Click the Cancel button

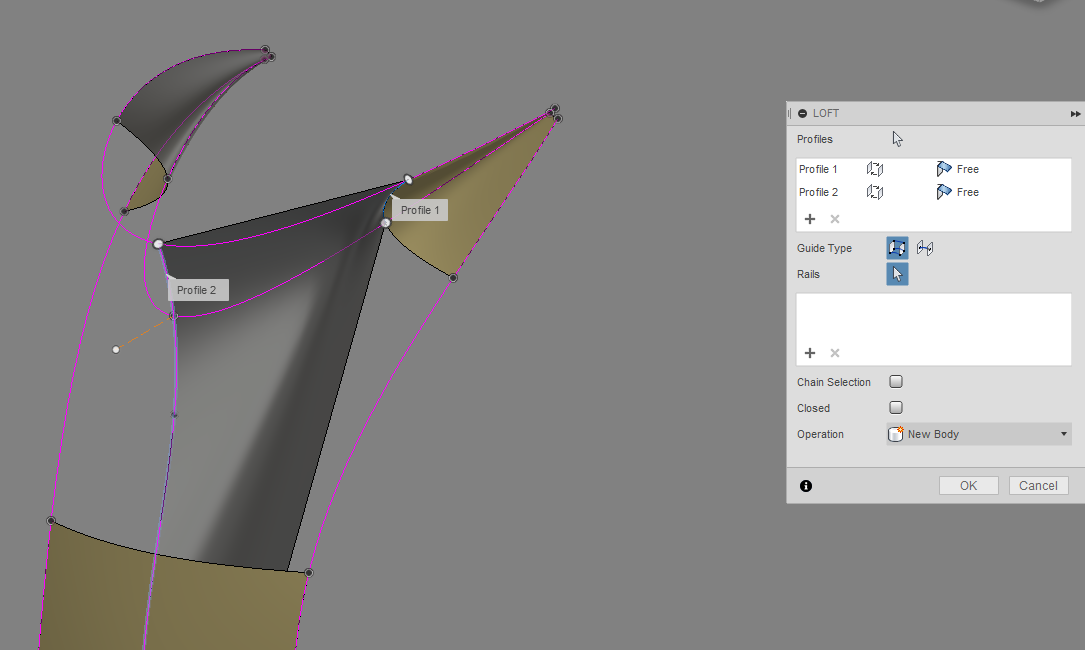(x=1039, y=486)
